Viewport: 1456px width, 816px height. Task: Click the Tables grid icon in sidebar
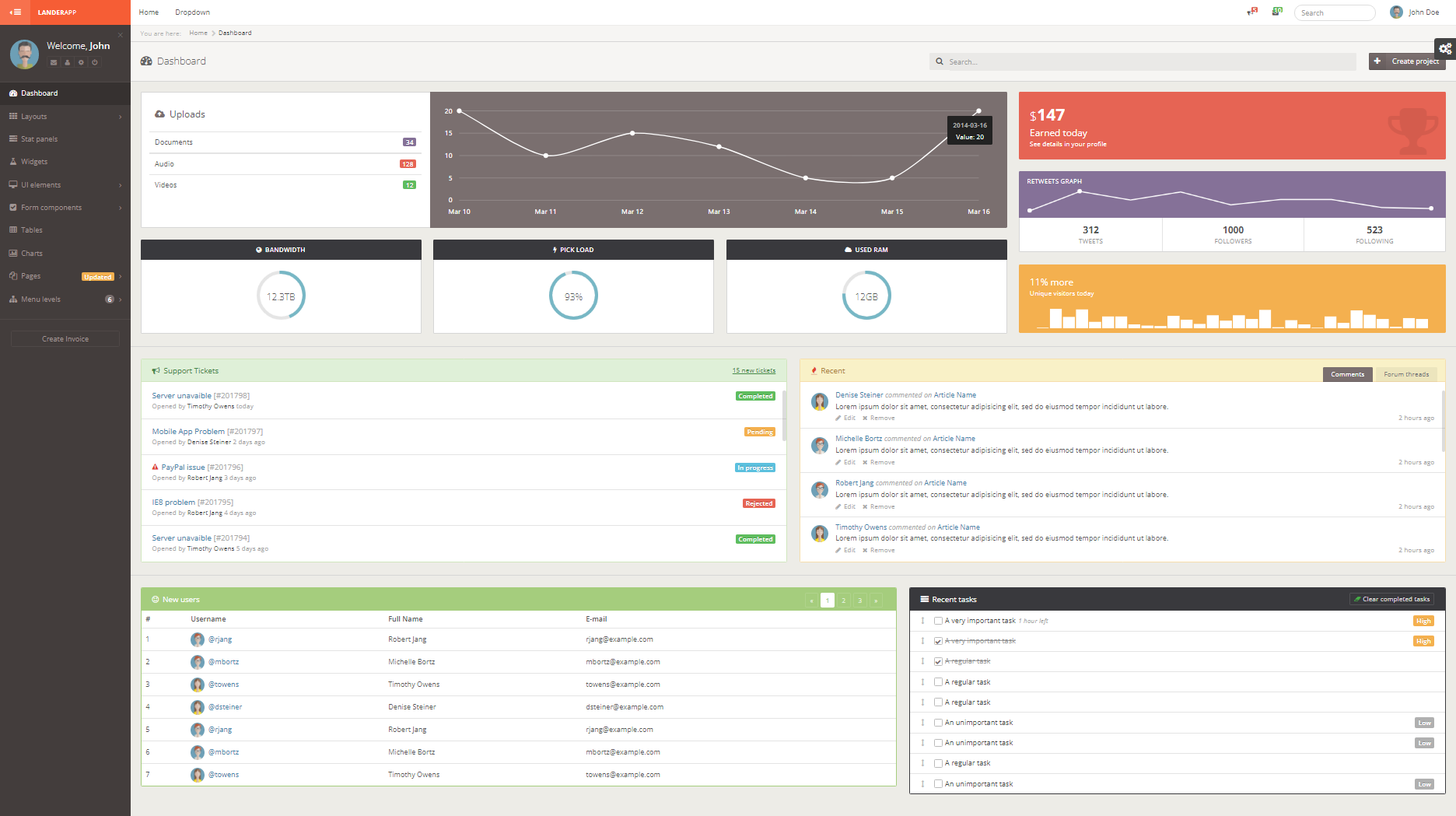pyautogui.click(x=13, y=230)
